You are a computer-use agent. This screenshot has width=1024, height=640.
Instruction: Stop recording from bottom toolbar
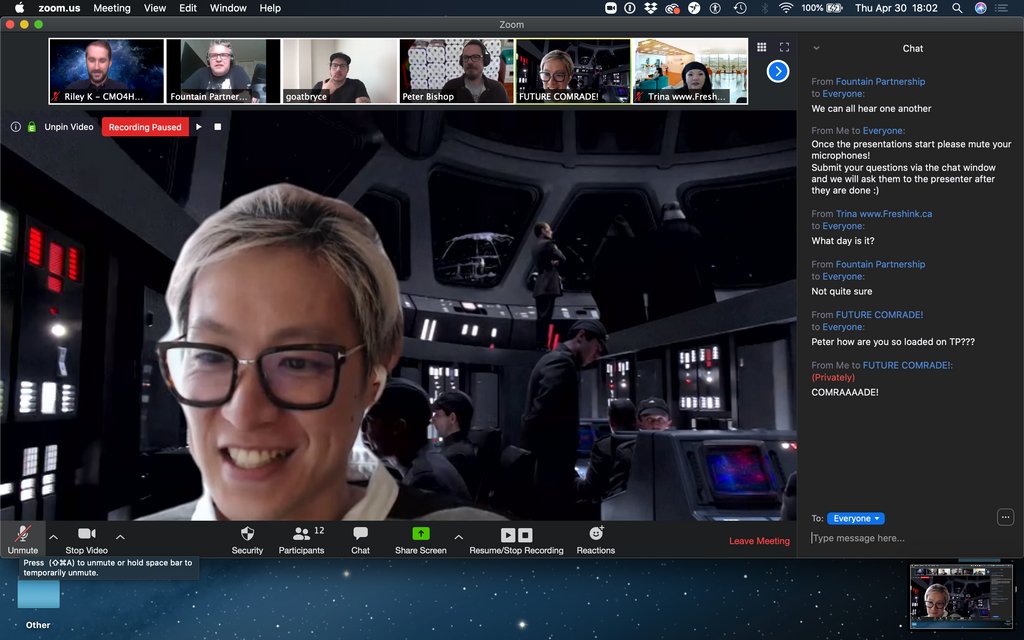pyautogui.click(x=526, y=535)
